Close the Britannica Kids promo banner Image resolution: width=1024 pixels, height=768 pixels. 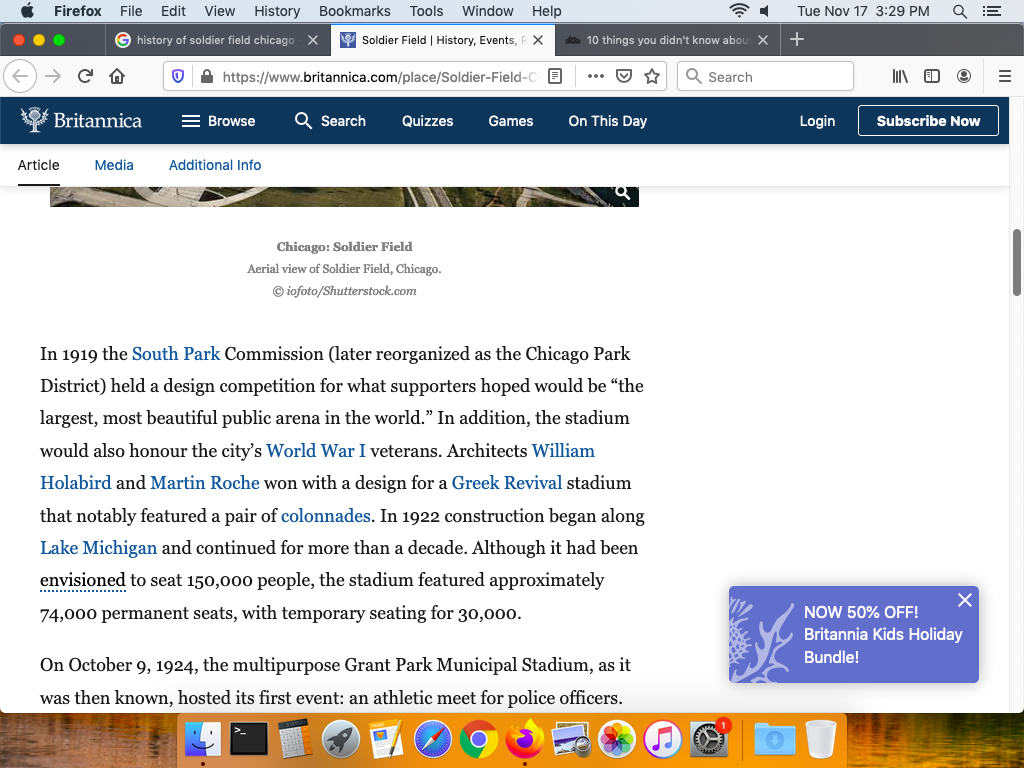[x=964, y=600]
